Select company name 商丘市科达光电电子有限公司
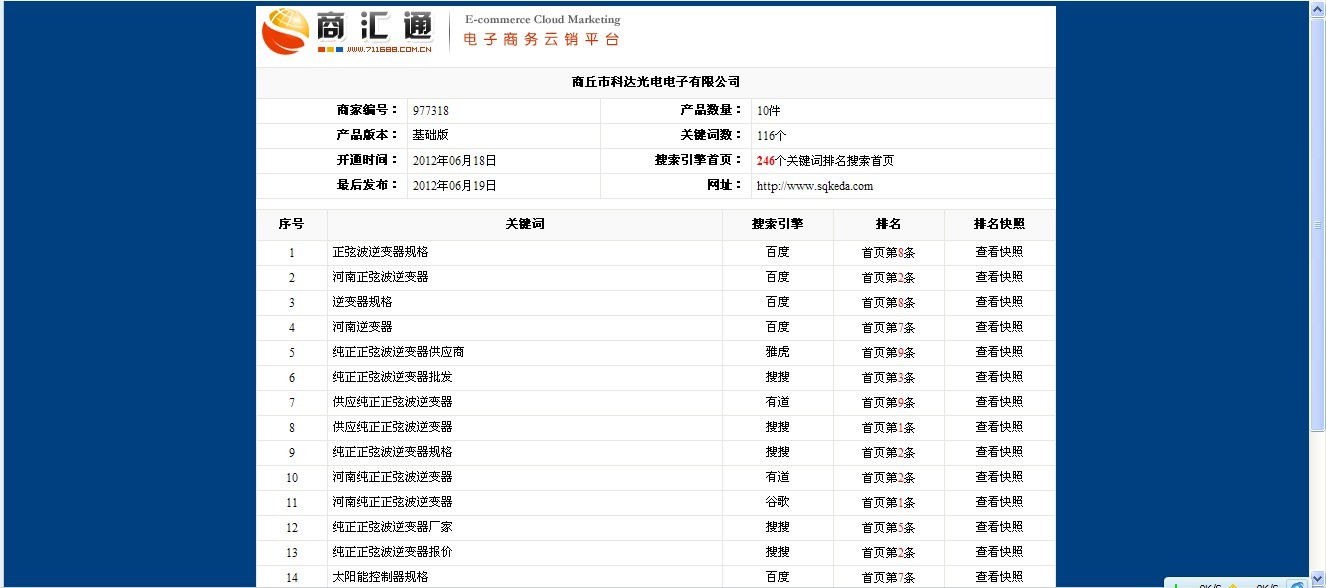Viewport: 1326px width, 588px height. click(656, 82)
